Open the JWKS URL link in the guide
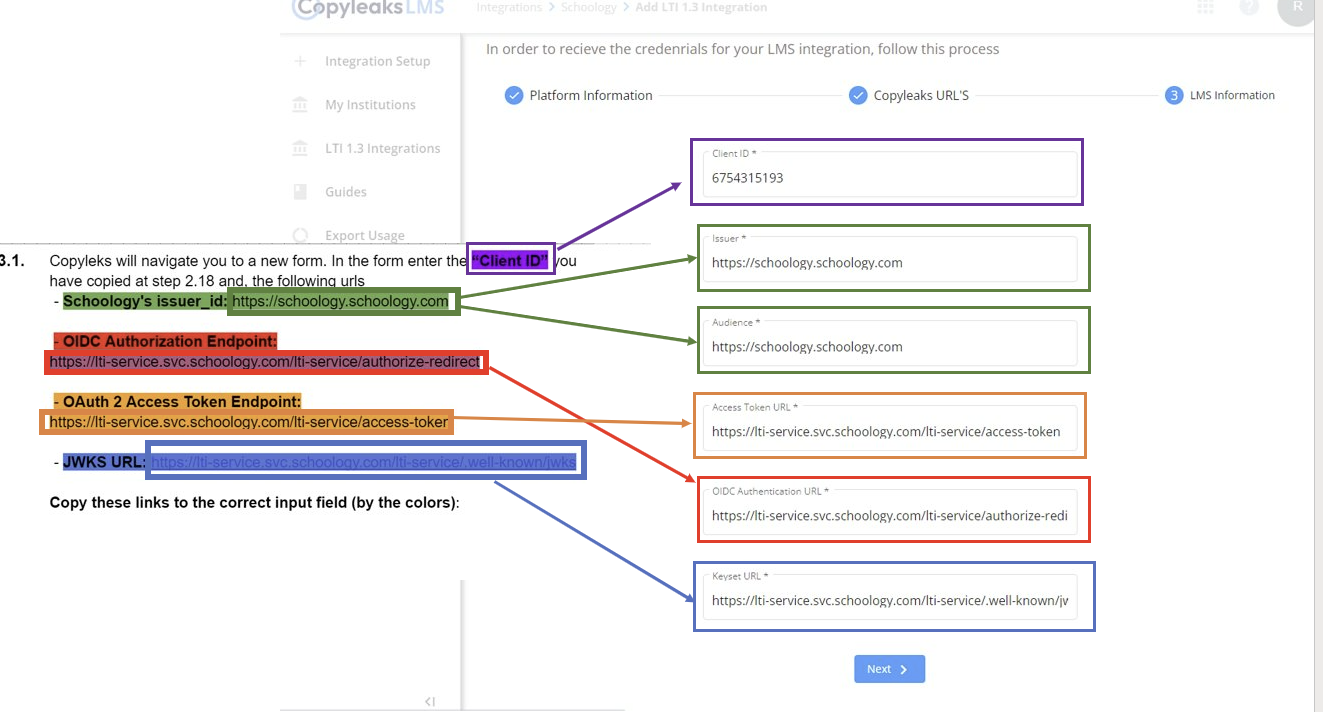Image resolution: width=1323 pixels, height=712 pixels. (364, 462)
